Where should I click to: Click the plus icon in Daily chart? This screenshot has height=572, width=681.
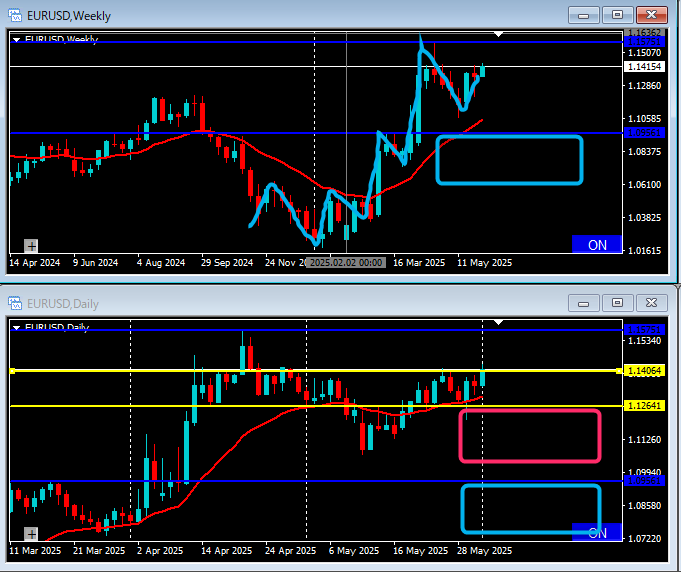pos(31,534)
